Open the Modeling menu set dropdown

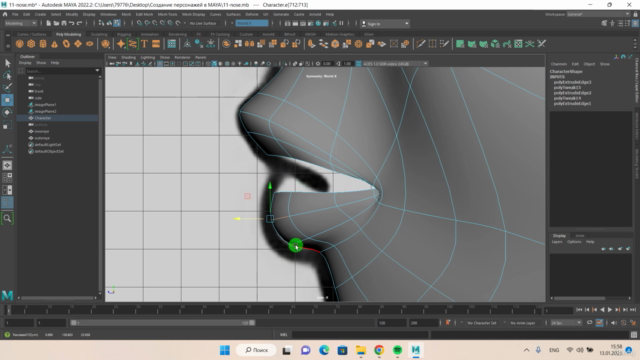[x=20, y=23]
